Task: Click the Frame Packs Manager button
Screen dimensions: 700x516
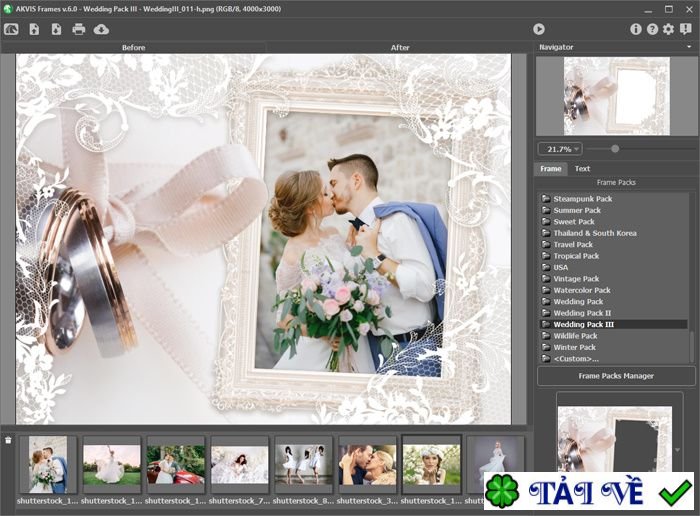Action: (x=616, y=376)
